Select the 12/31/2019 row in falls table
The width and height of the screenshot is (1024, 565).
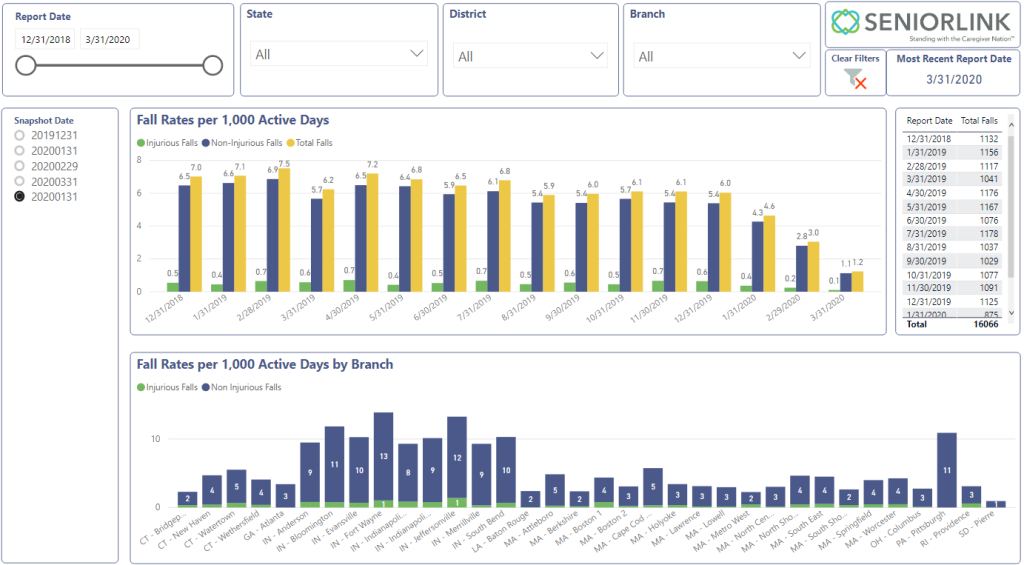952,302
